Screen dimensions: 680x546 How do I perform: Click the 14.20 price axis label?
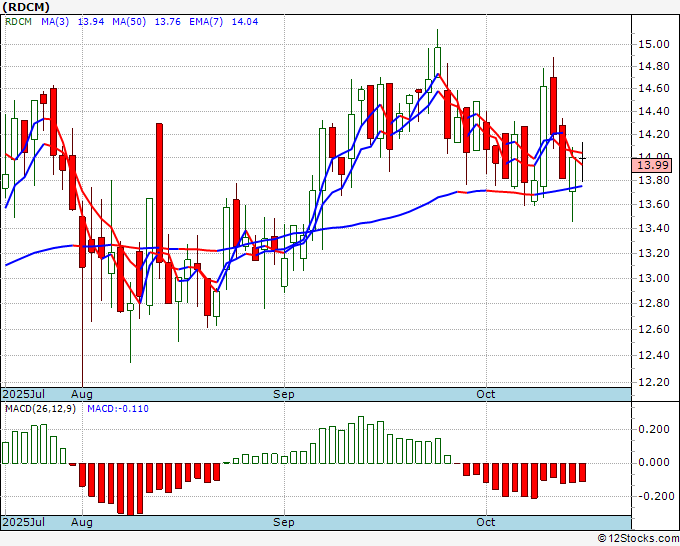[654, 134]
